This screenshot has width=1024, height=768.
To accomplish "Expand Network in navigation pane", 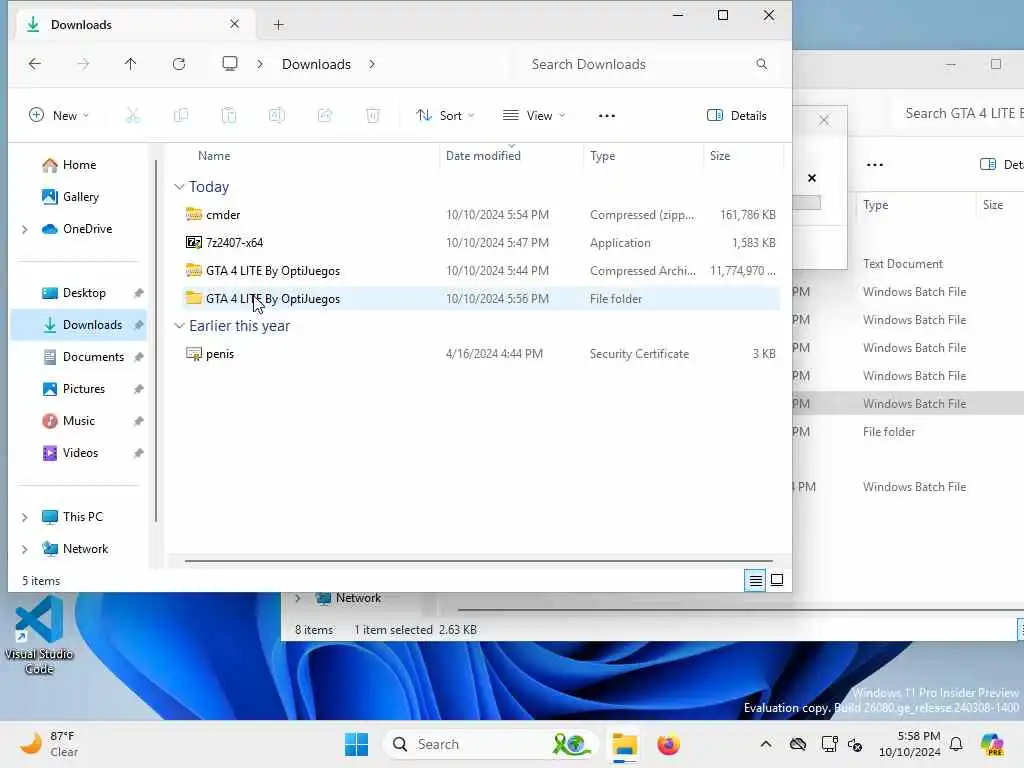I will coord(25,549).
